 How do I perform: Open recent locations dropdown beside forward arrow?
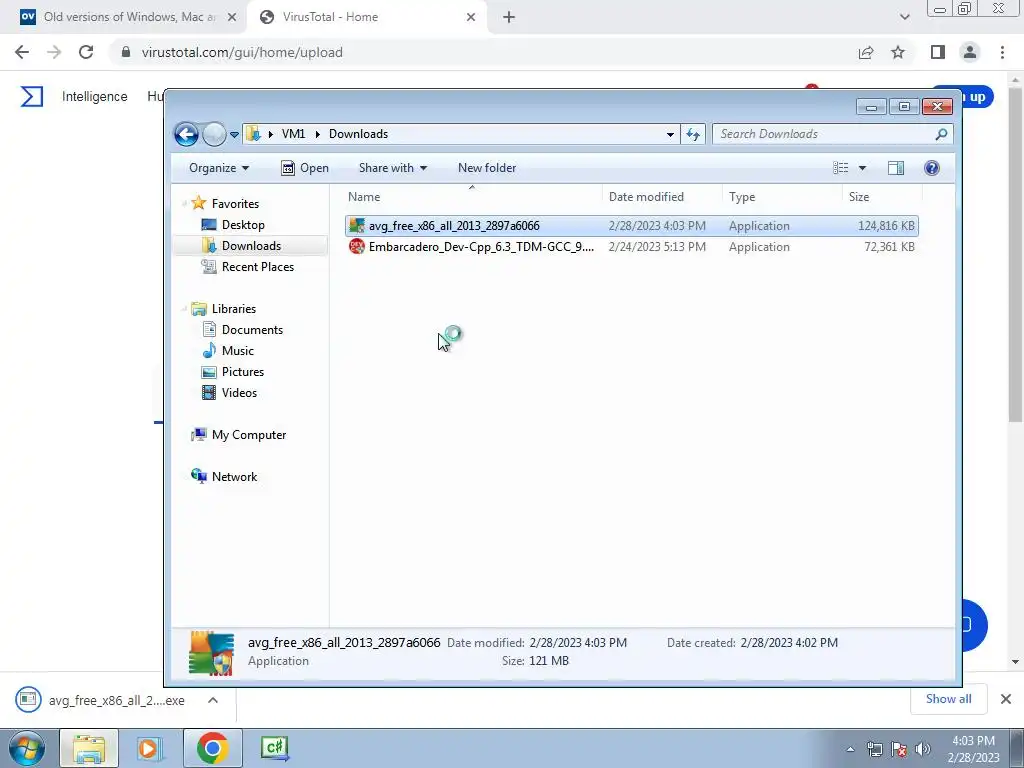tap(234, 135)
